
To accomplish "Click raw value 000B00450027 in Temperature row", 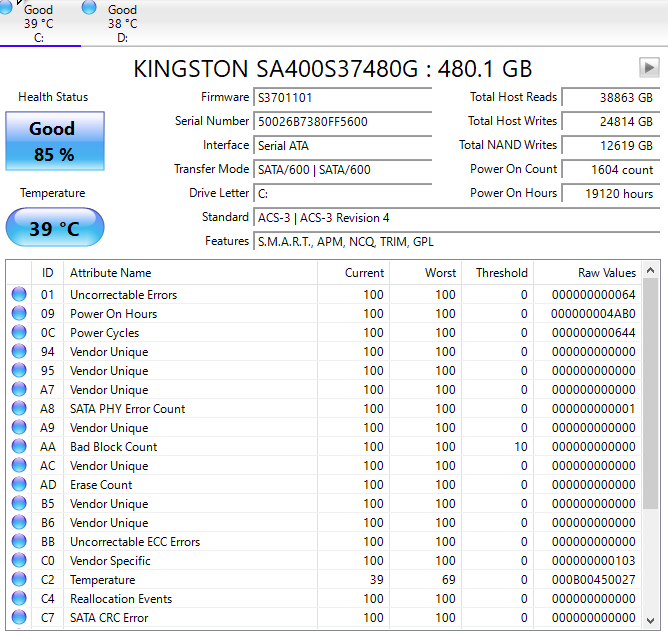I will (x=593, y=580).
